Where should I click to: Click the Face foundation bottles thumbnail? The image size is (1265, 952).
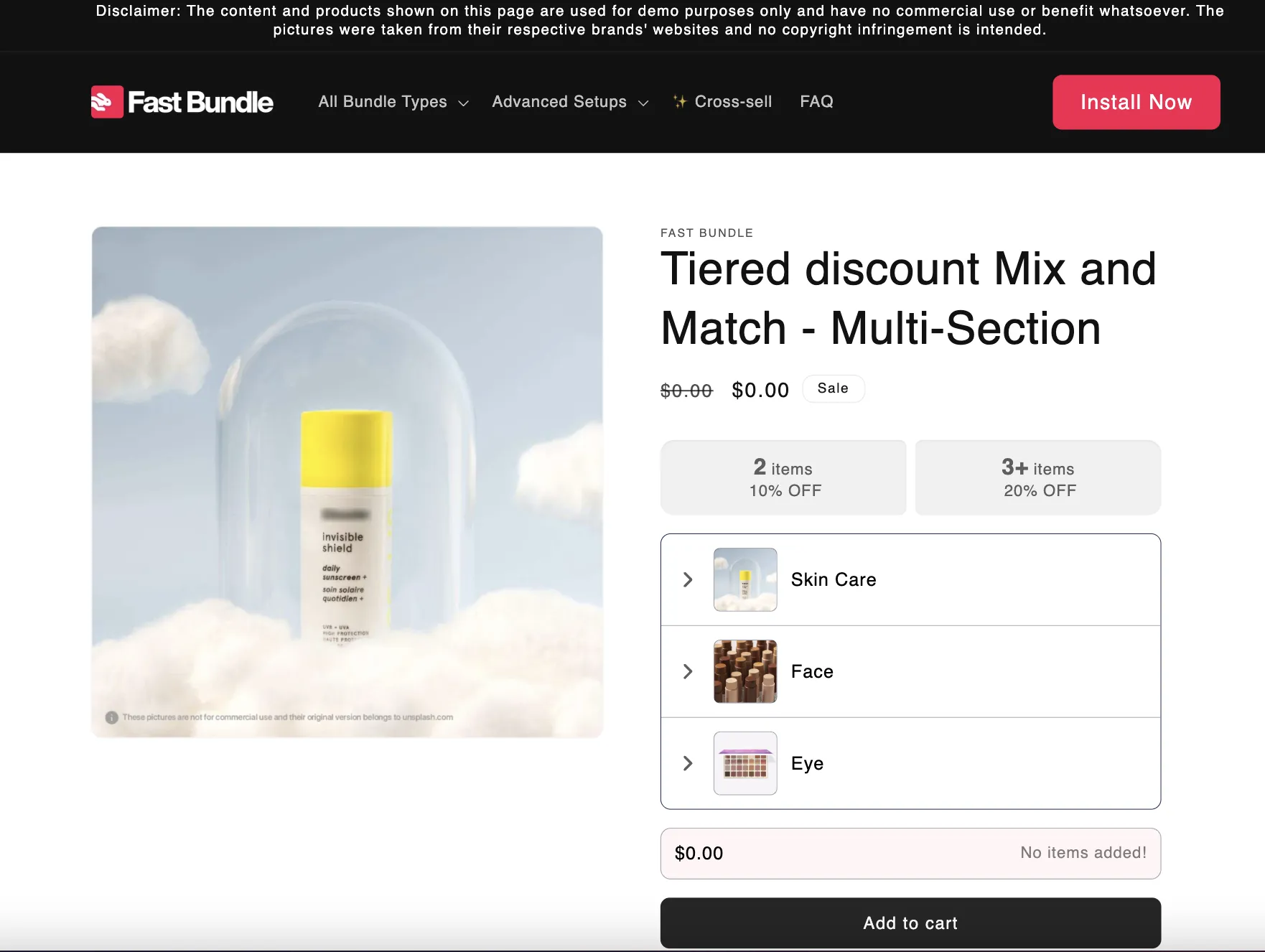(x=744, y=671)
